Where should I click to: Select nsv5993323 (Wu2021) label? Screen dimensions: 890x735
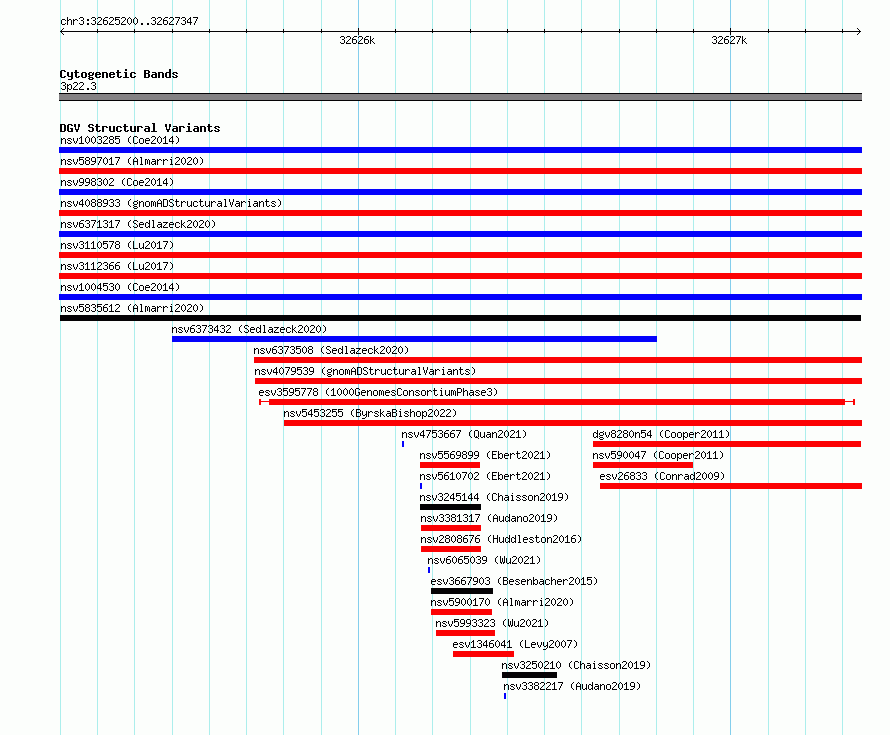click(492, 623)
